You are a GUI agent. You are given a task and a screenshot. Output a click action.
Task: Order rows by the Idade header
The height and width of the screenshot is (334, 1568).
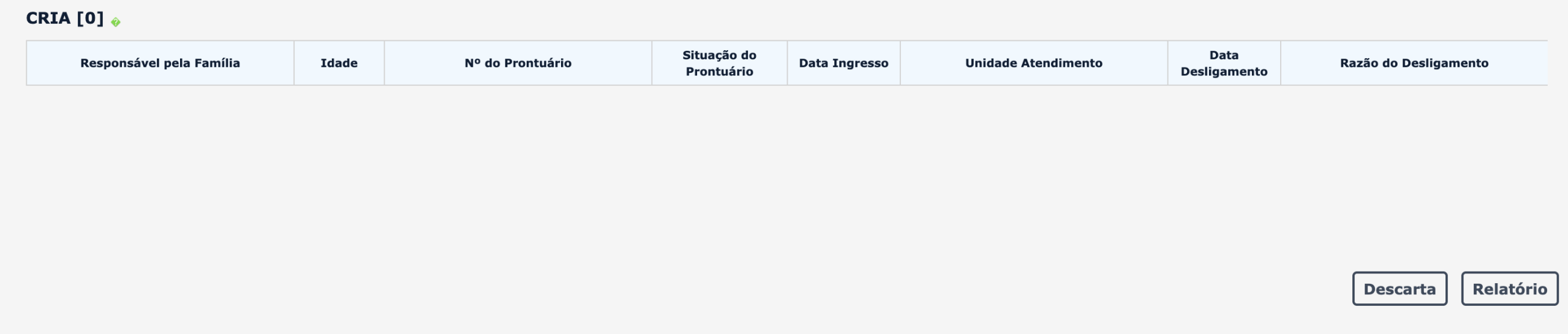(339, 63)
